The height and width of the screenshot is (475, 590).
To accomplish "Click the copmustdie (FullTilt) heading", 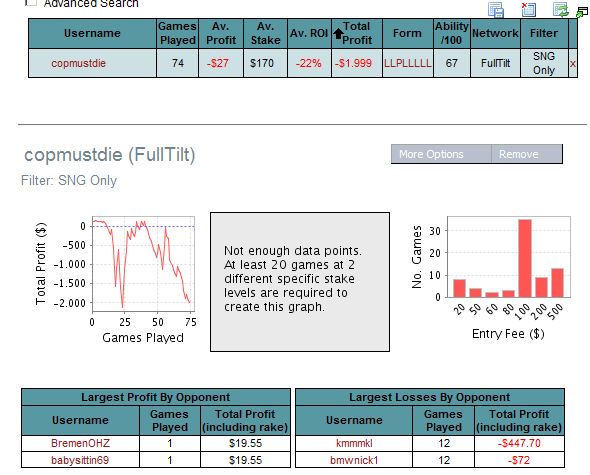I will [x=109, y=155].
